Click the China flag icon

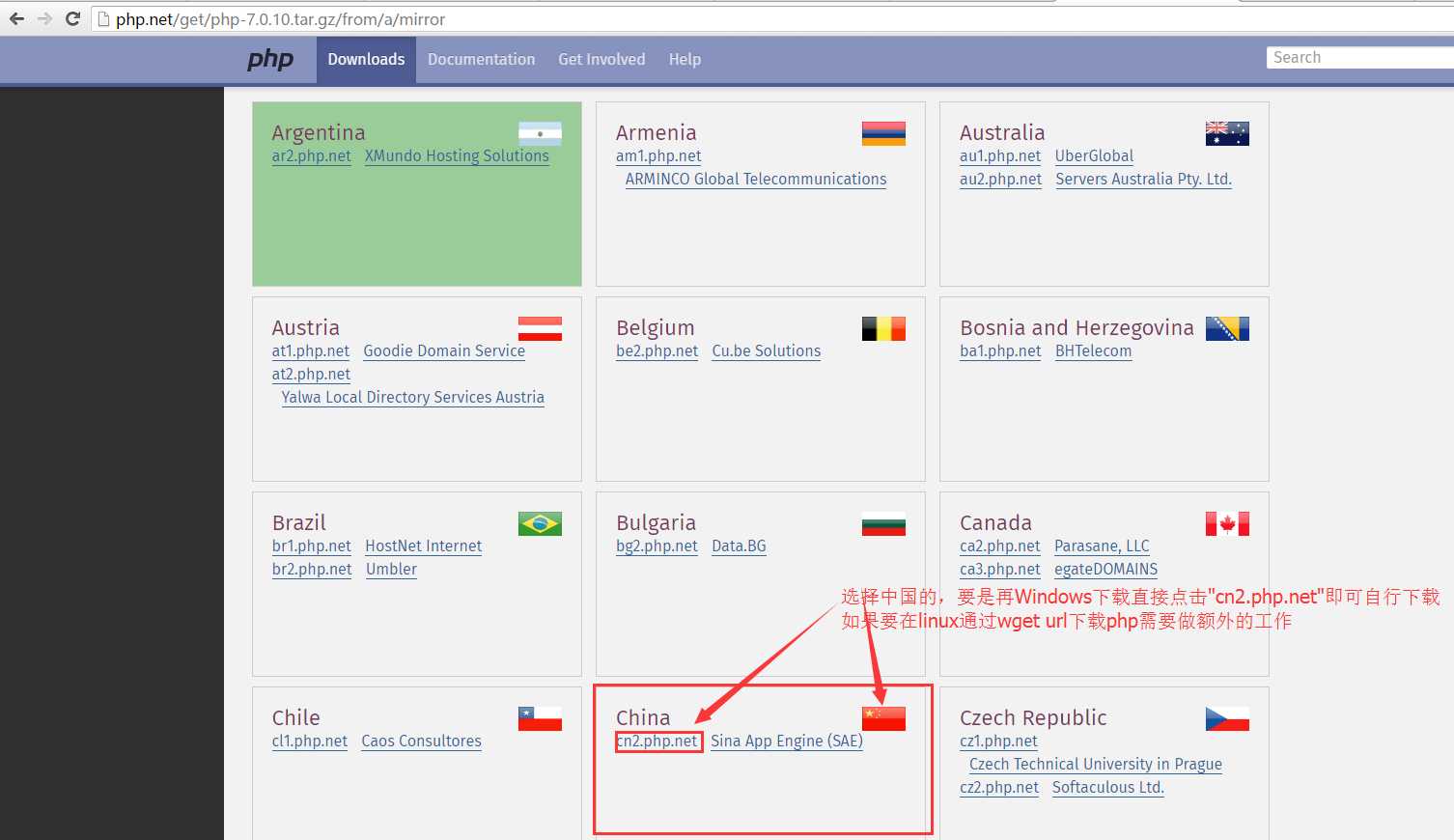coord(883,718)
